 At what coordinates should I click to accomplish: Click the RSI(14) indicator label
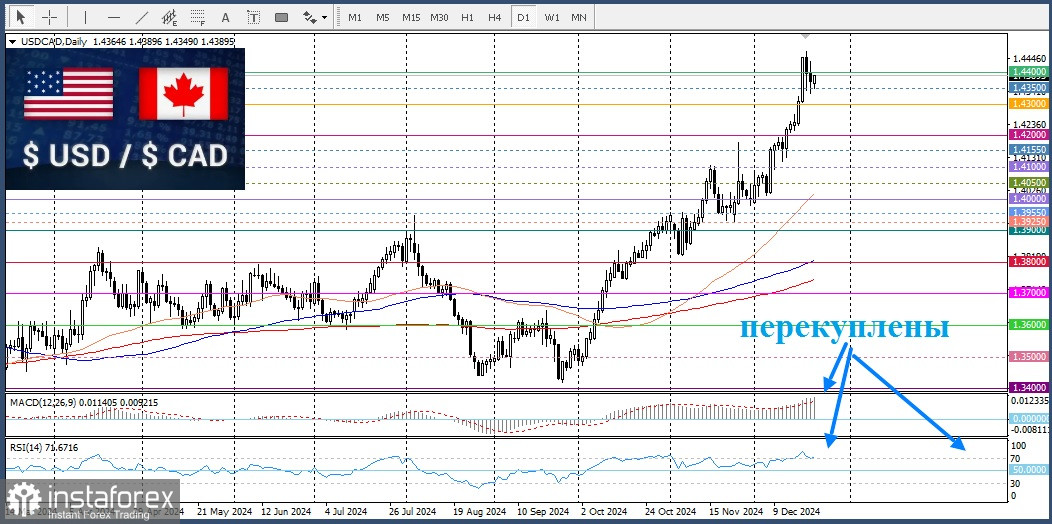pyautogui.click(x=44, y=447)
